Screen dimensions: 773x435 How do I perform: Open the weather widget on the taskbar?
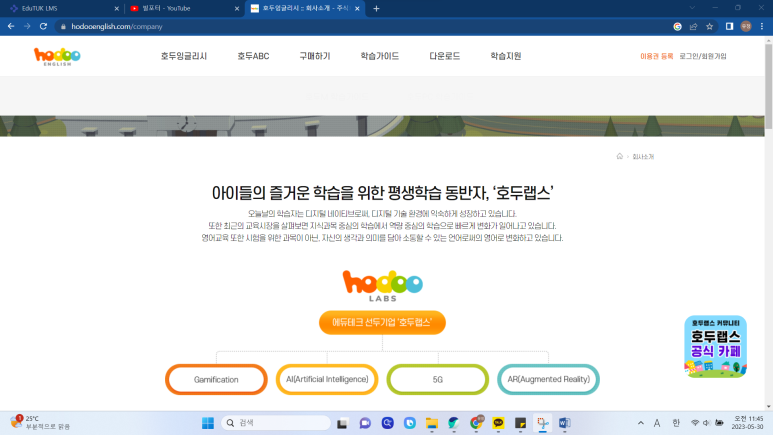[x=40, y=423]
